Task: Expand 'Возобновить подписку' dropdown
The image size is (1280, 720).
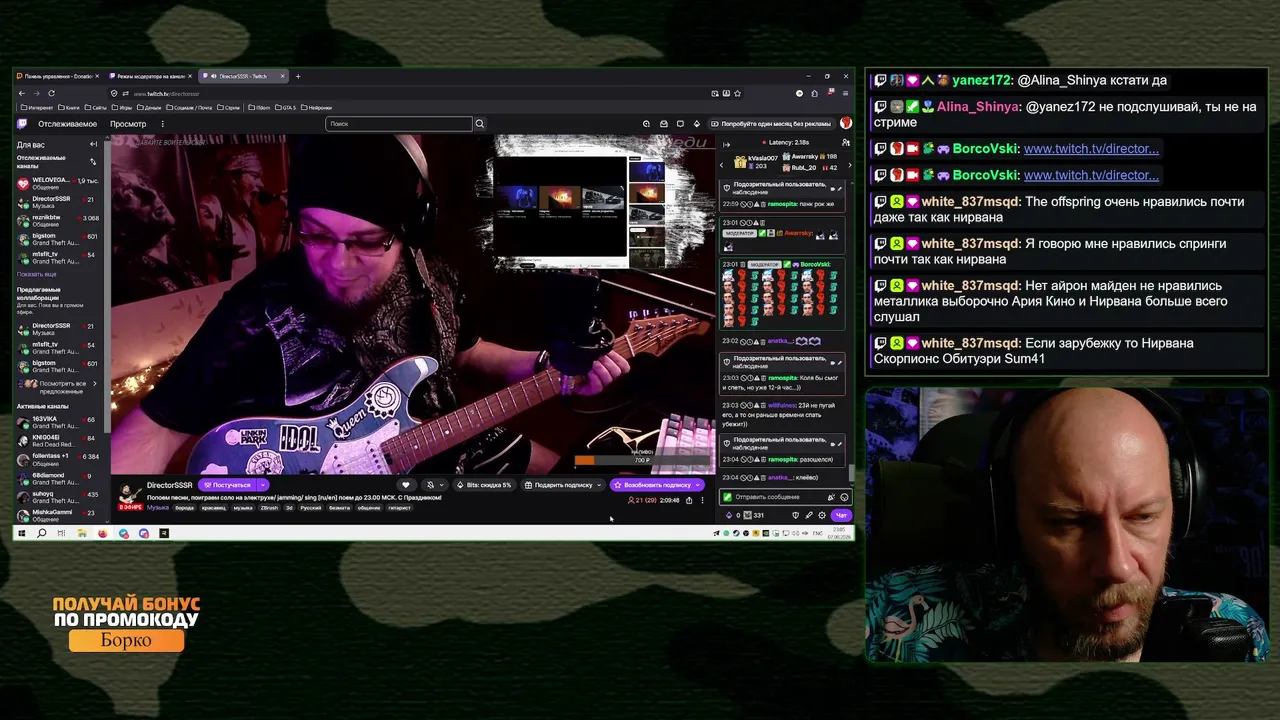Action: [x=698, y=485]
